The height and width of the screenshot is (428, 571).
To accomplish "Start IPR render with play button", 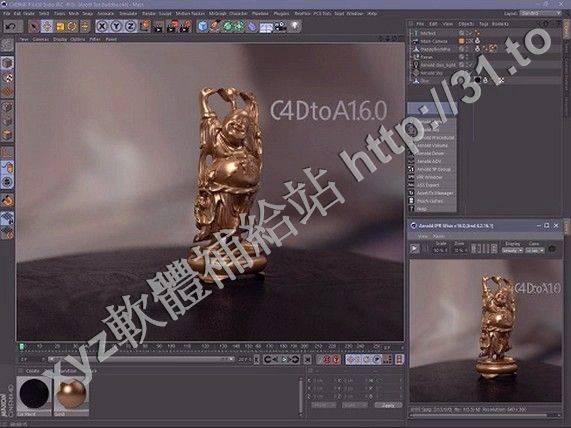I will tap(414, 249).
